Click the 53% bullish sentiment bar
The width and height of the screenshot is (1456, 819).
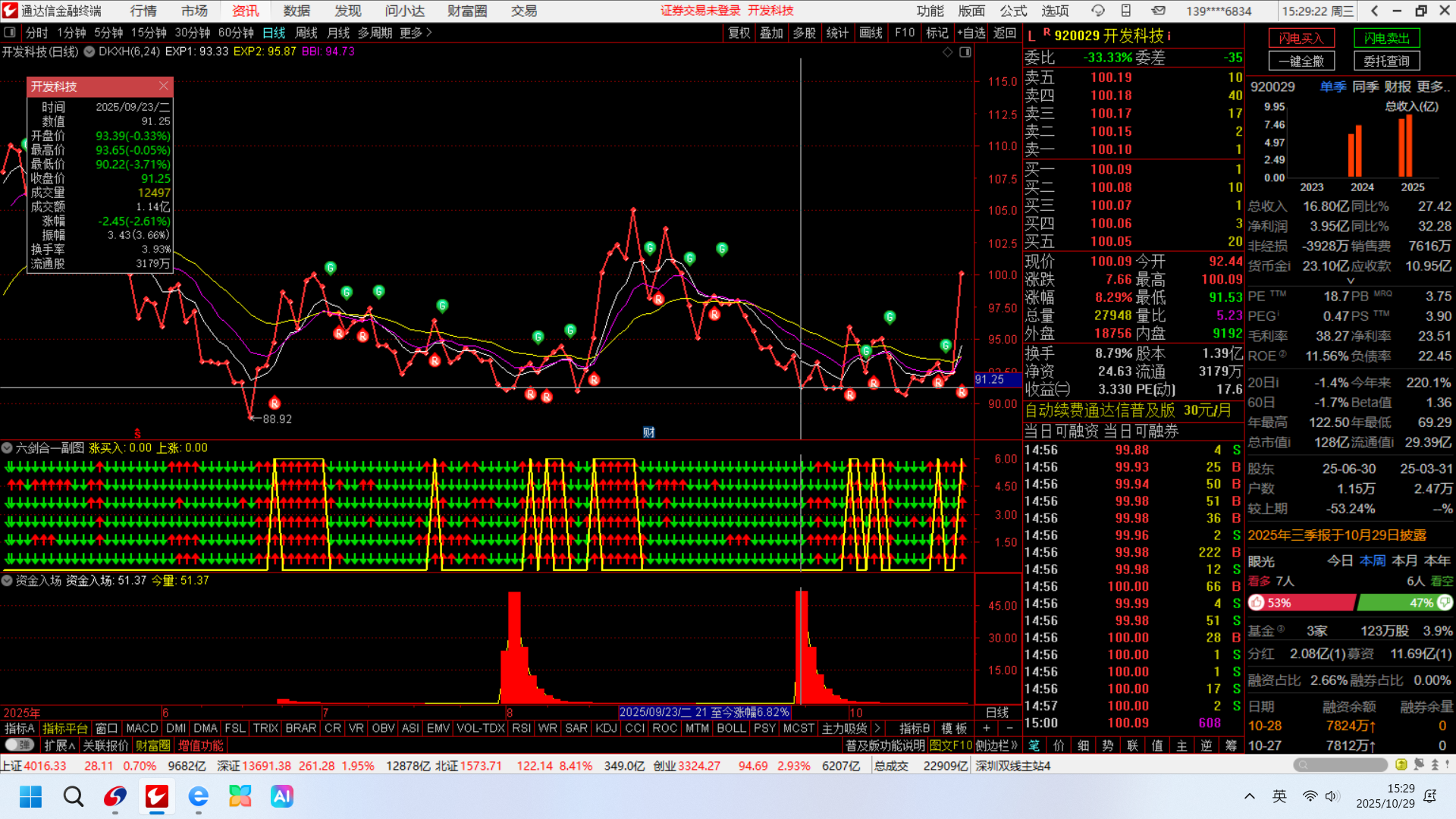[1301, 603]
